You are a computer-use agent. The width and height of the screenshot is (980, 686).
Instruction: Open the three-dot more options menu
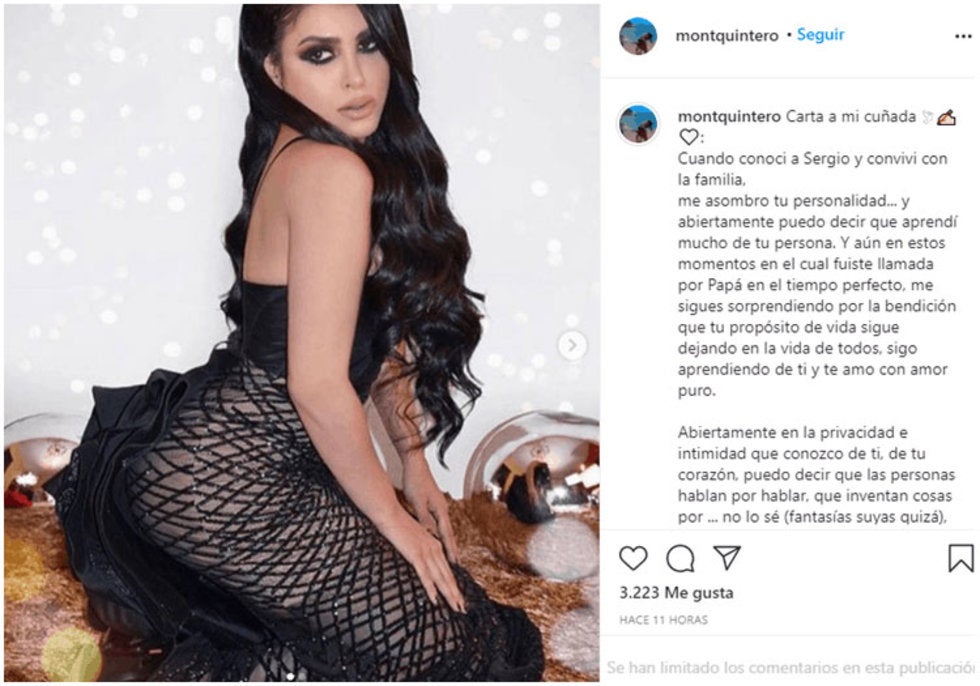(x=963, y=37)
